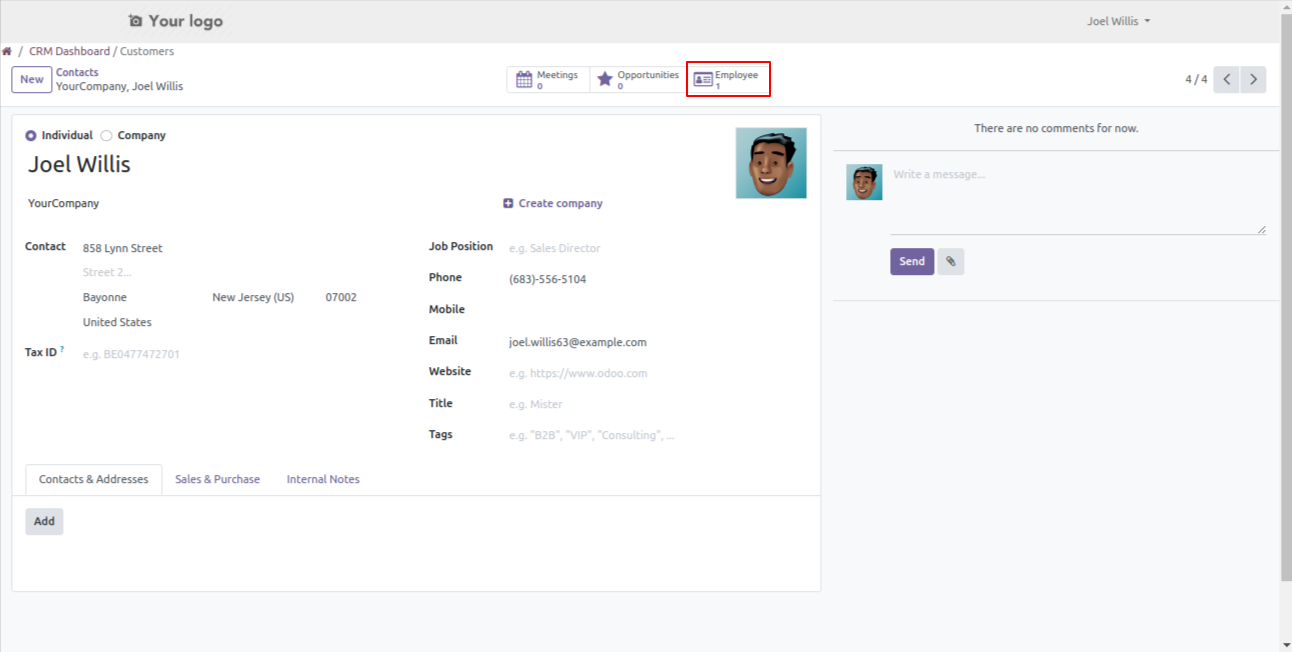1292x652 pixels.
Task: Click the home icon in breadcrumb
Action: click(7, 51)
